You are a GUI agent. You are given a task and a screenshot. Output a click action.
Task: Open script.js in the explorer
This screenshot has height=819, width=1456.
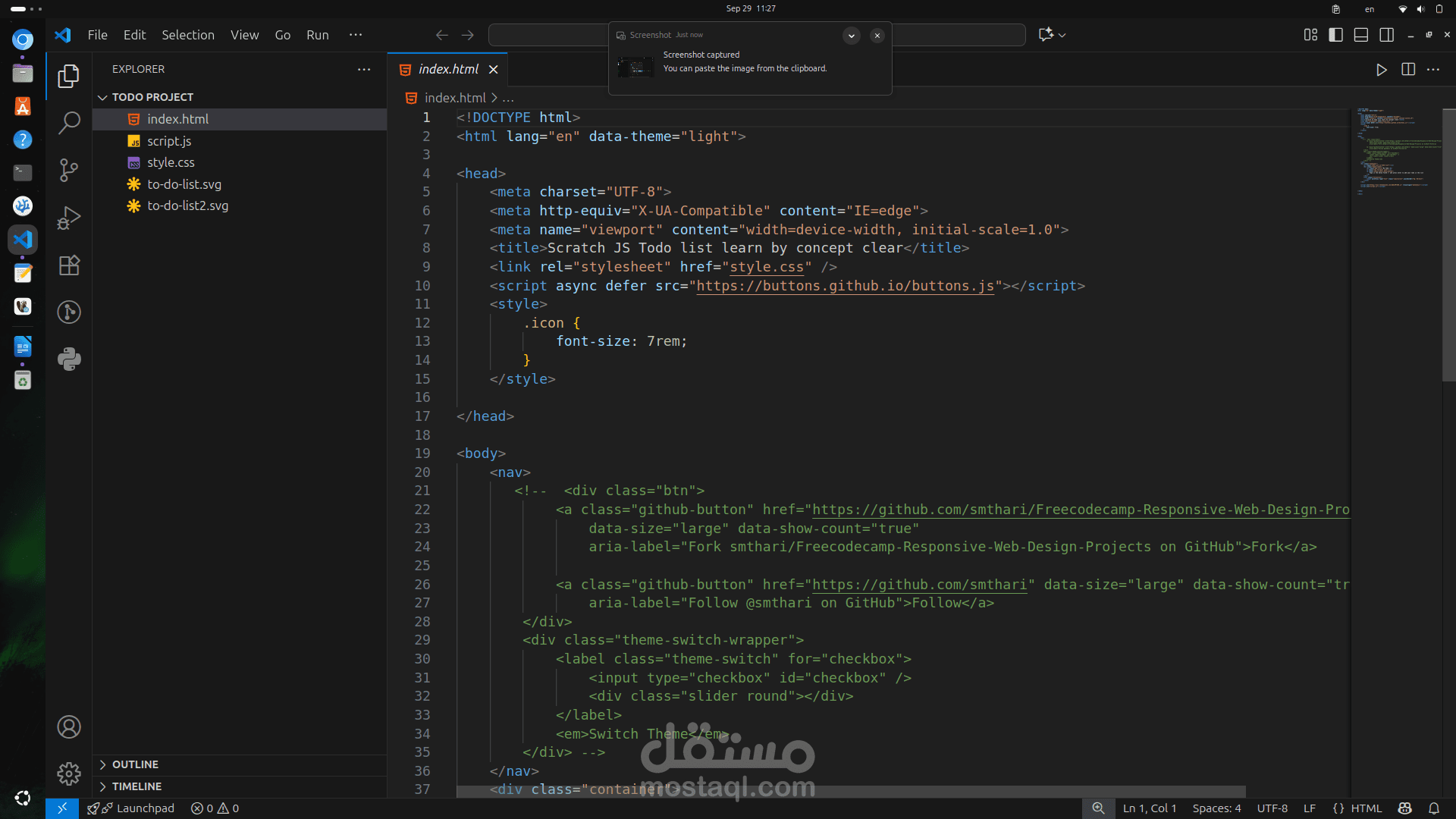169,141
